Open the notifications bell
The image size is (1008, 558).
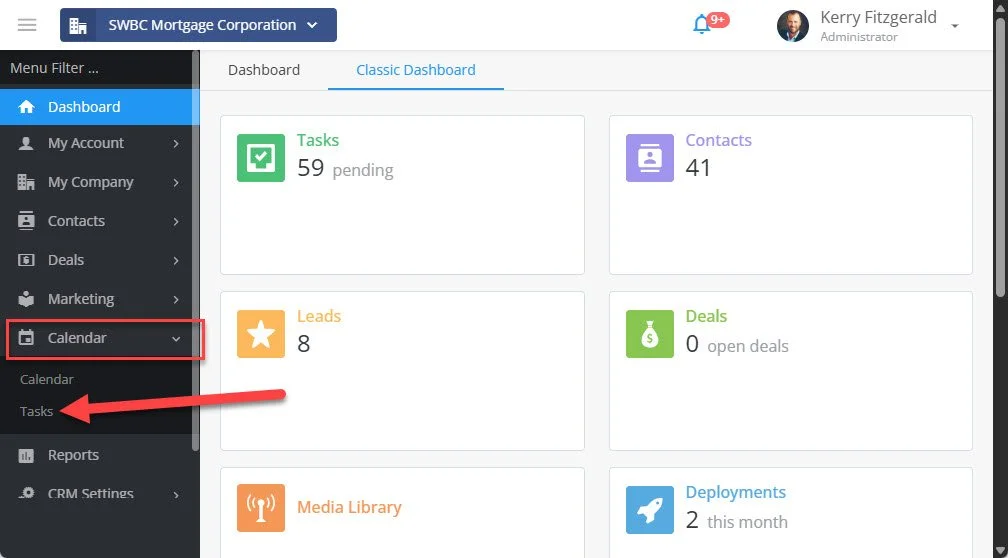(701, 25)
